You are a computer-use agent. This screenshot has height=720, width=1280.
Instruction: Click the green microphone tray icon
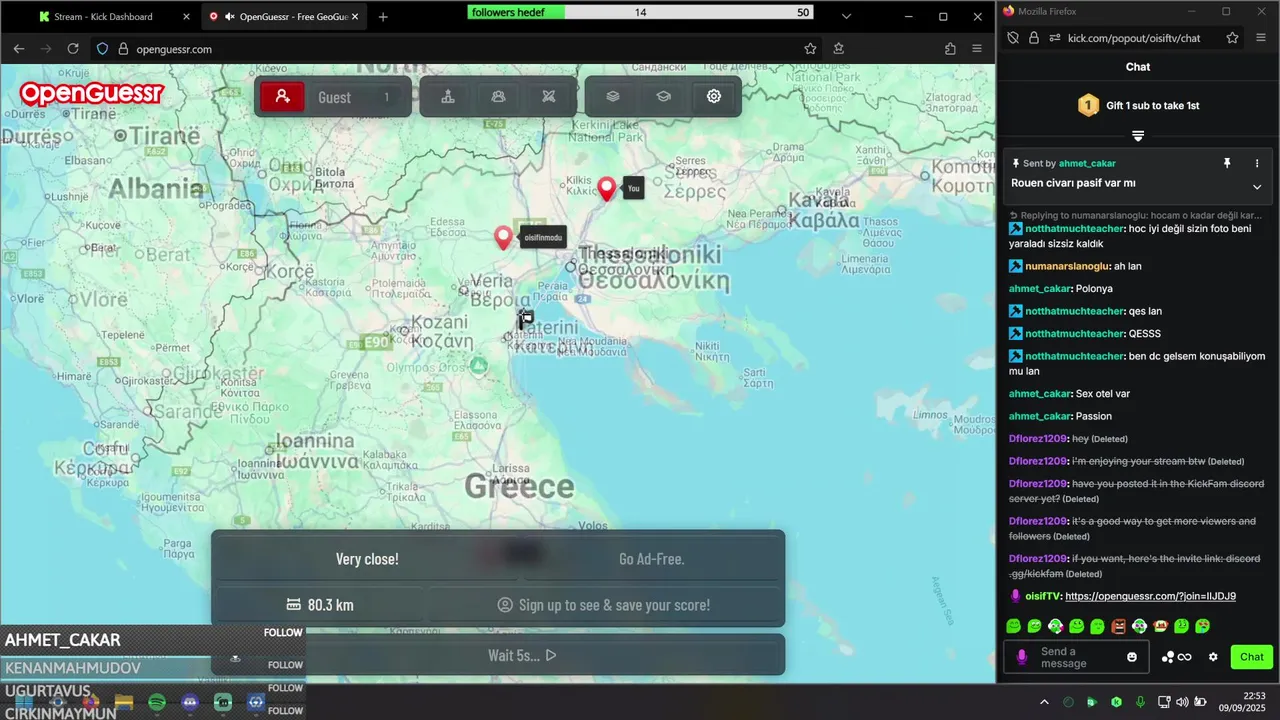tap(1140, 702)
